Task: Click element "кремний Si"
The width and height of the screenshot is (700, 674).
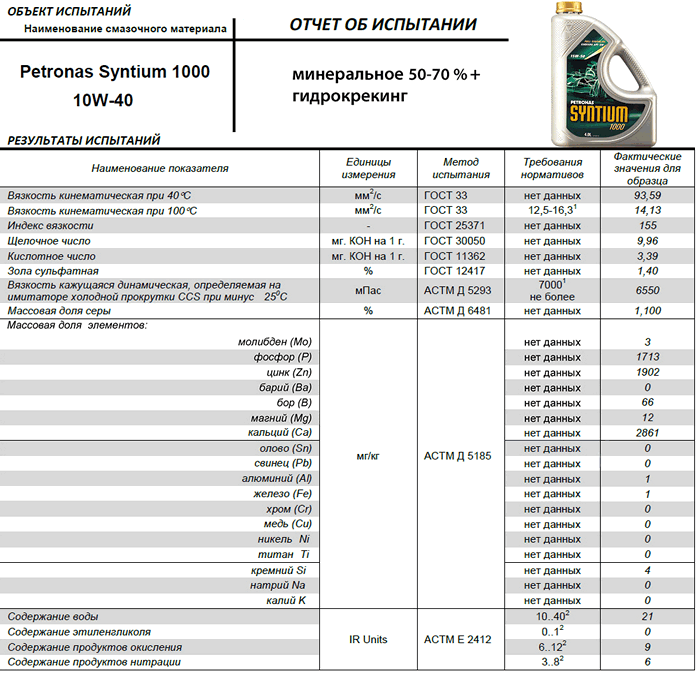Action: pyautogui.click(x=278, y=570)
